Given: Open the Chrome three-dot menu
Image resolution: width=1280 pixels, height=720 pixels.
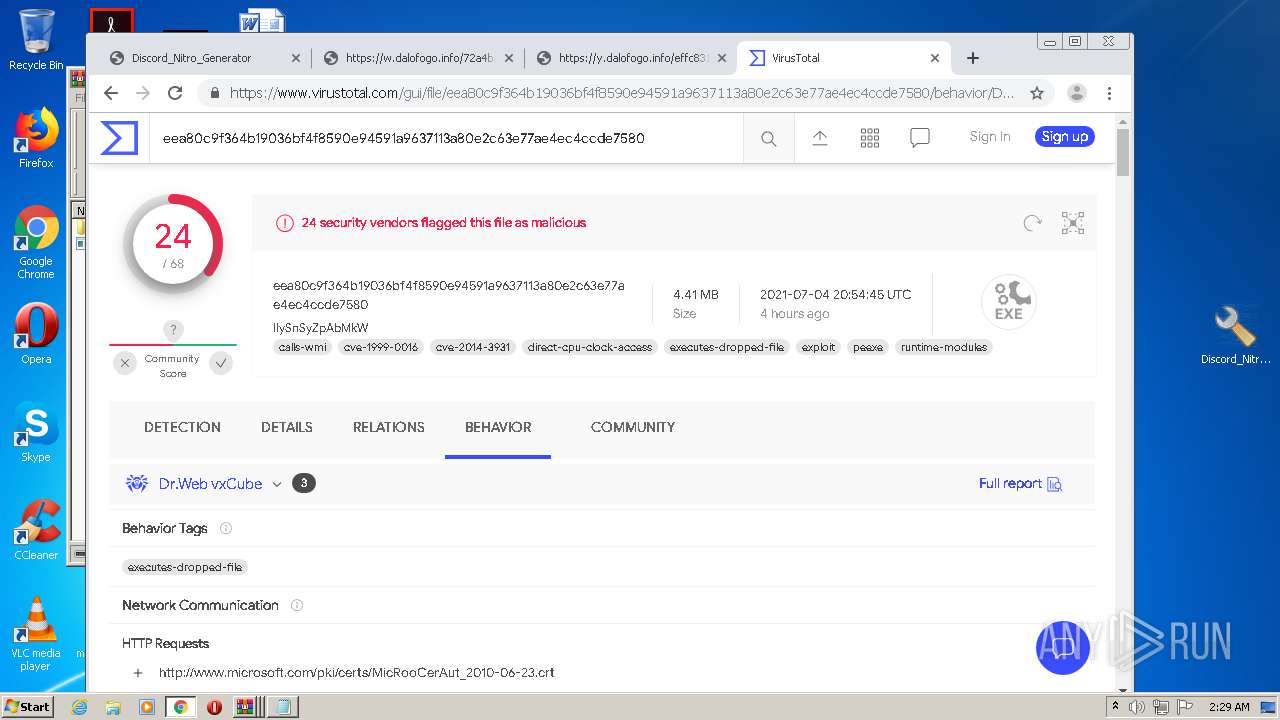Looking at the screenshot, I should (x=1109, y=93).
